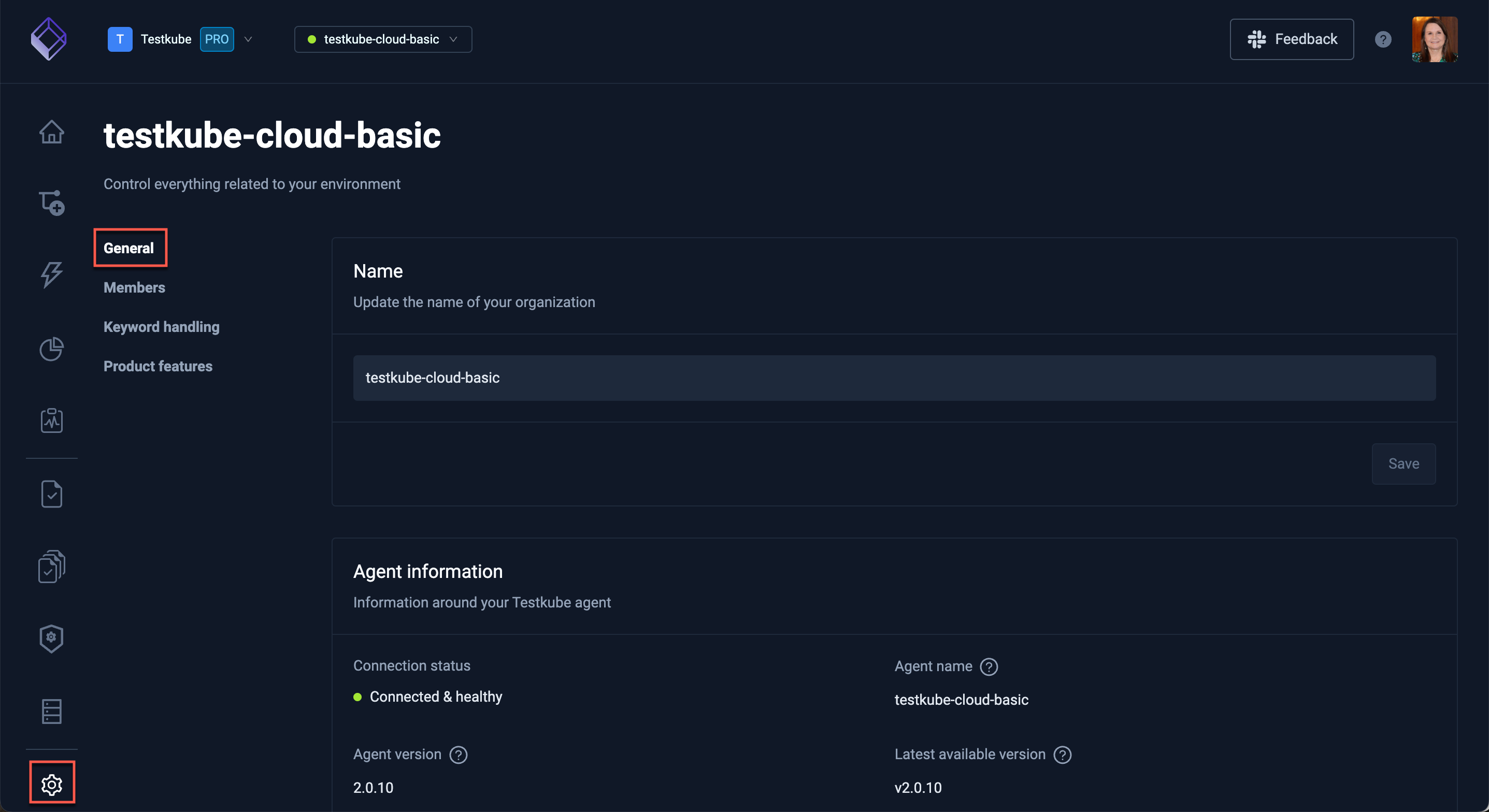1489x812 pixels.
Task: Open the stacked documents test suites icon
Action: click(x=51, y=567)
